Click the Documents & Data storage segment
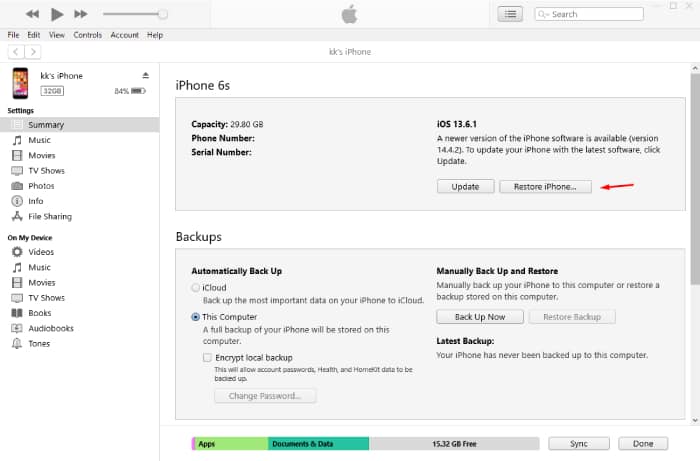Image resolution: width=700 pixels, height=461 pixels. coord(319,444)
